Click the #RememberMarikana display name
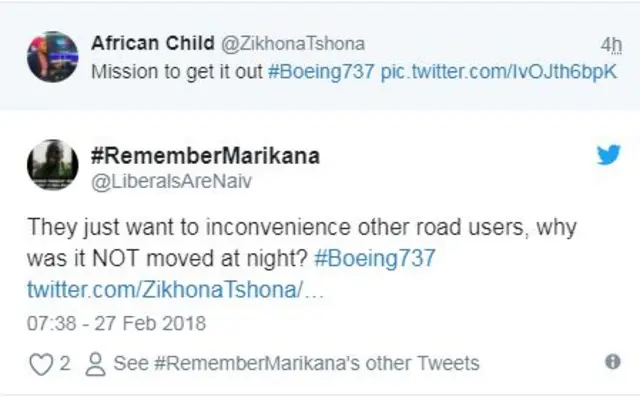640x400 pixels. (206, 156)
